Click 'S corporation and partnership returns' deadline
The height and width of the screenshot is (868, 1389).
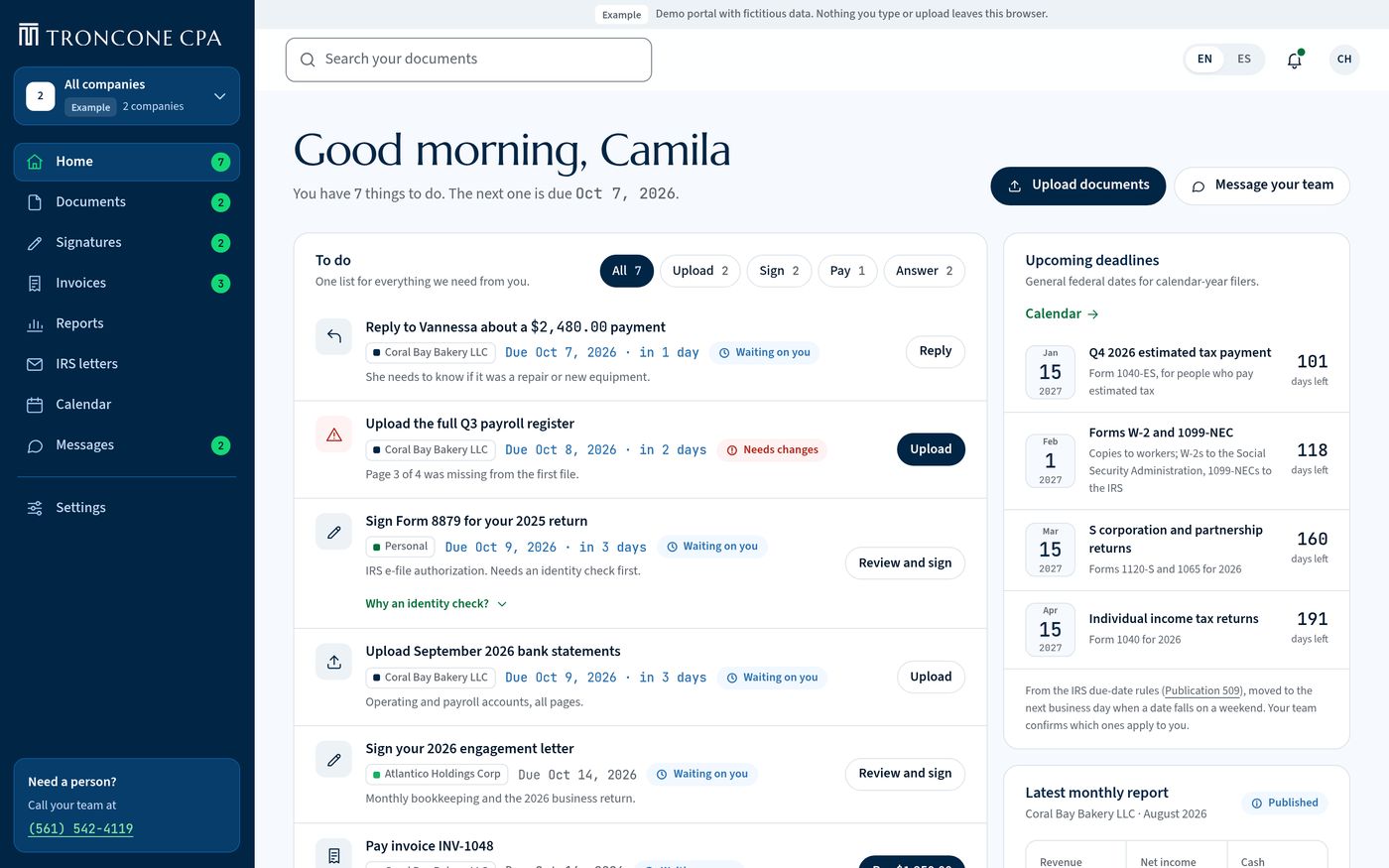[x=1176, y=540]
